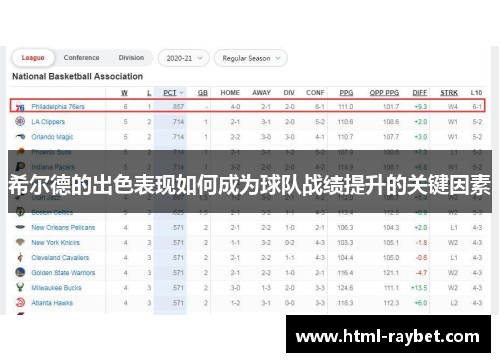Screen dimensions: 500x362
Task: Sort standings by STRK column
Action: click(449, 93)
